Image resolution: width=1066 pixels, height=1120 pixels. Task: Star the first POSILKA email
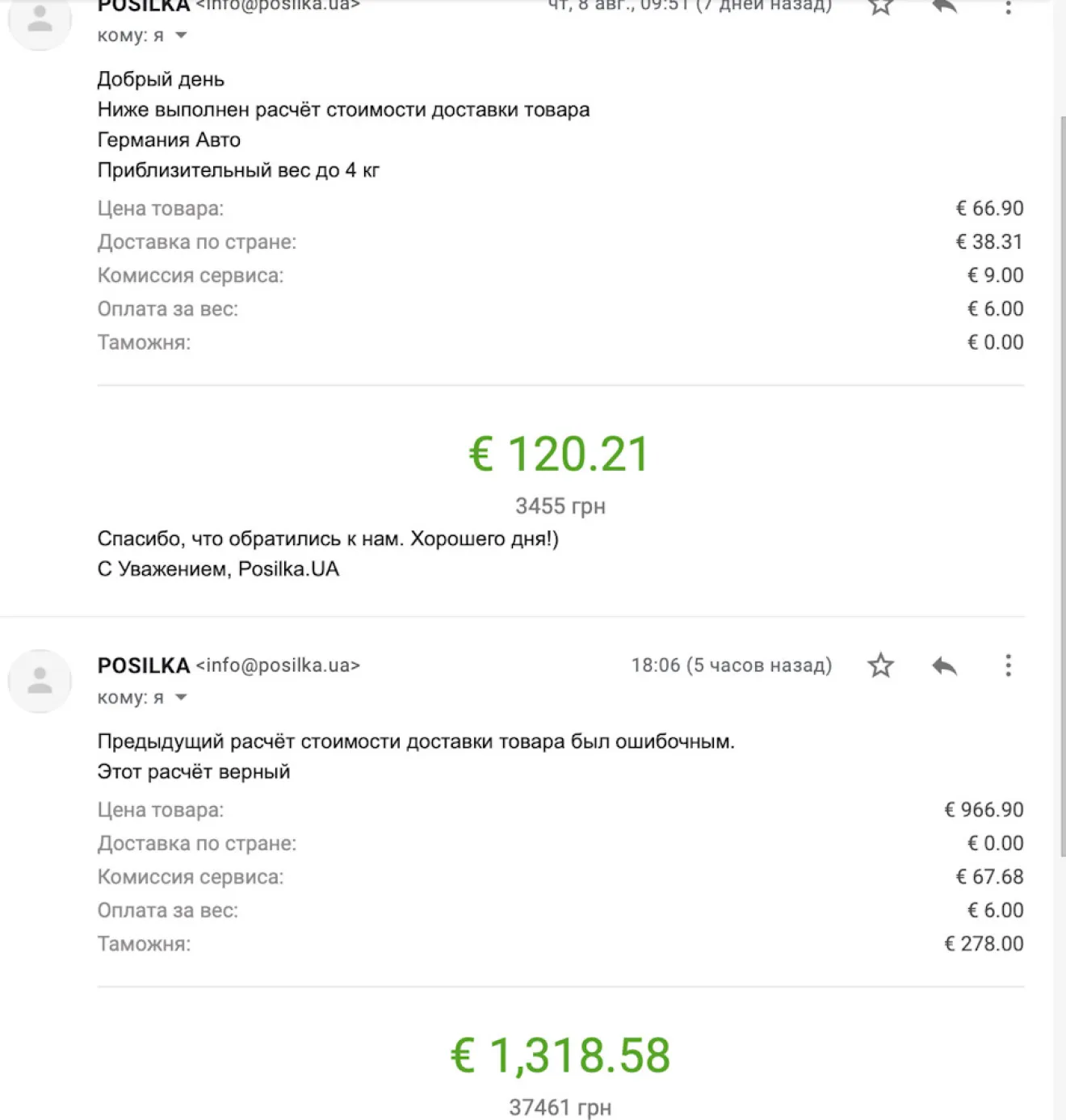[x=880, y=6]
